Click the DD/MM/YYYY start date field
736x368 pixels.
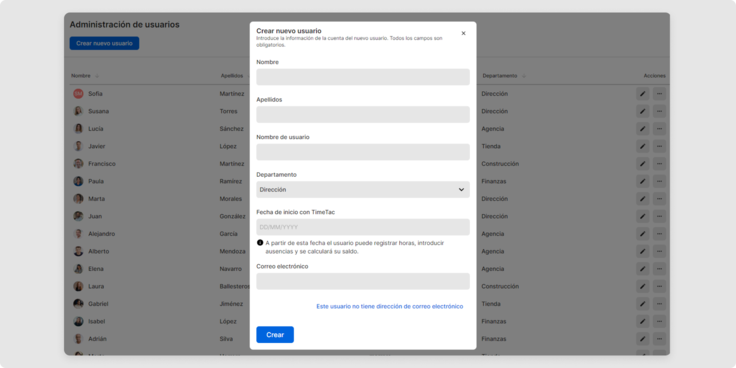point(363,227)
